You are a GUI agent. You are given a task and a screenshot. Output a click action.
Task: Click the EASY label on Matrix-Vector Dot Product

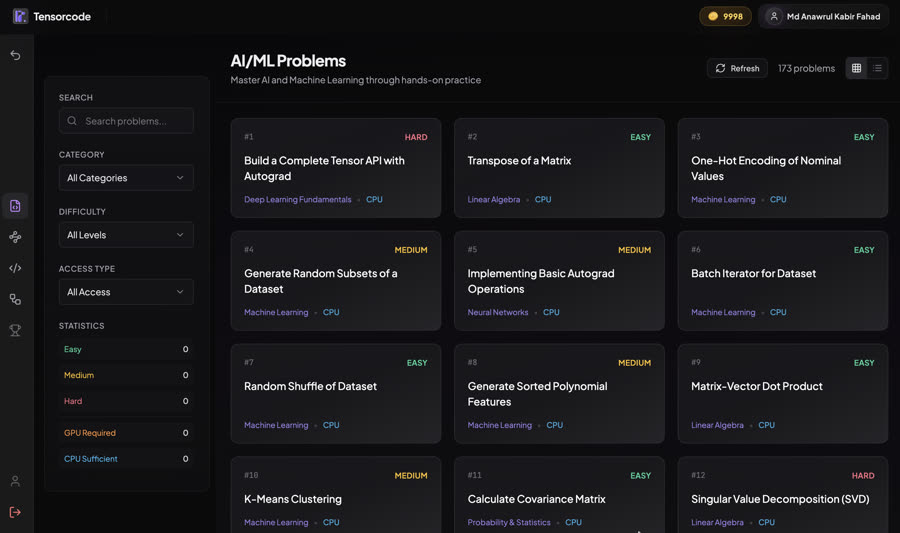point(864,363)
